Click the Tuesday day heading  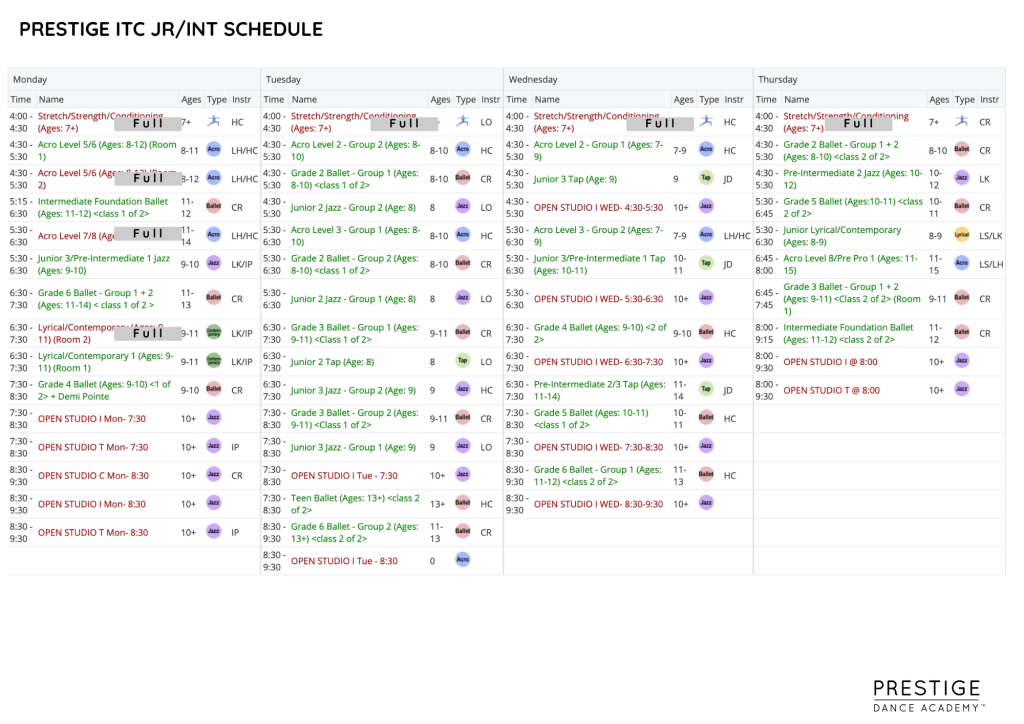pos(283,79)
